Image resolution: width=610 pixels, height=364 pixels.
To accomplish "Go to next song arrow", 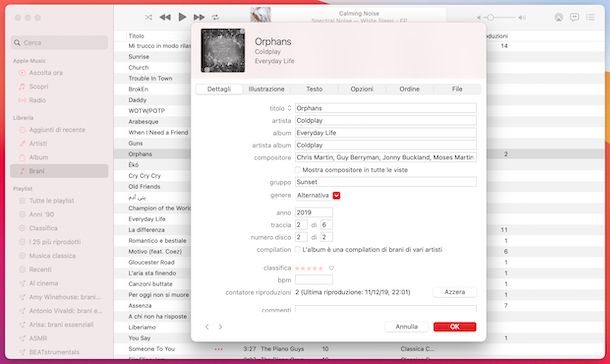I will [220, 327].
